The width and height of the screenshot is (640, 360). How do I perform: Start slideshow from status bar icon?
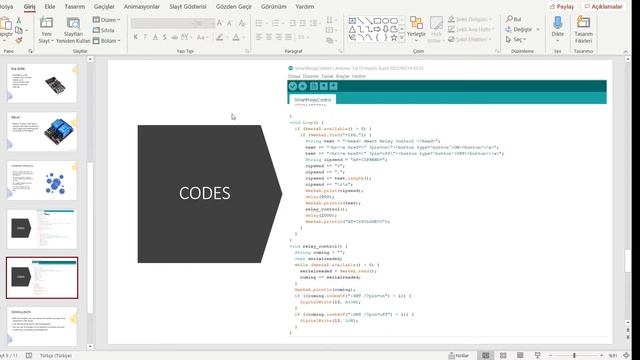pyautogui.click(x=538, y=356)
